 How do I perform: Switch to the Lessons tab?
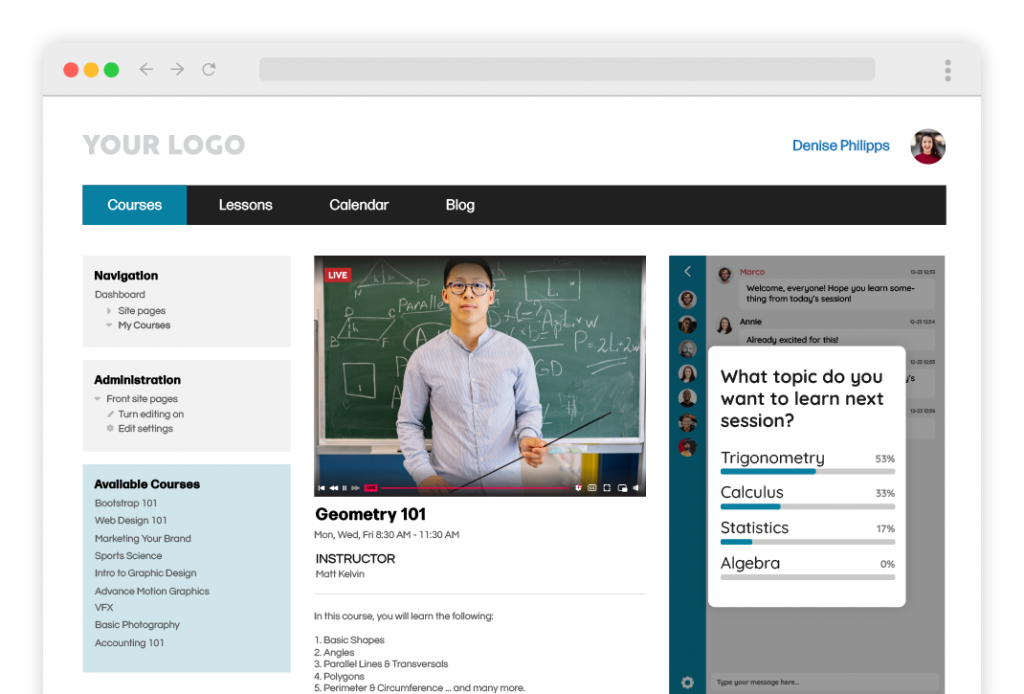click(x=245, y=205)
